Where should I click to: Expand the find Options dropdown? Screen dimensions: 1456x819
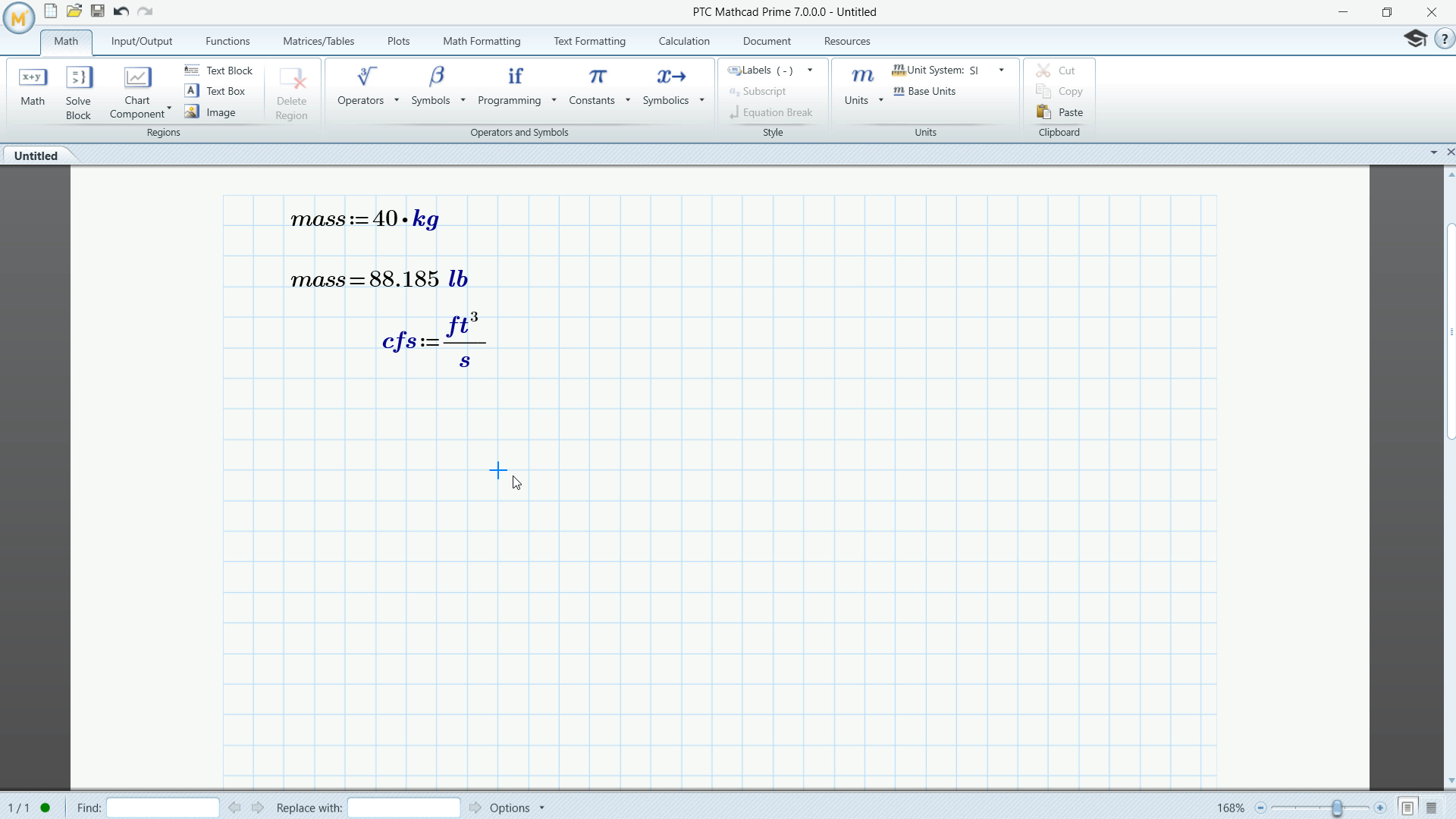click(542, 808)
